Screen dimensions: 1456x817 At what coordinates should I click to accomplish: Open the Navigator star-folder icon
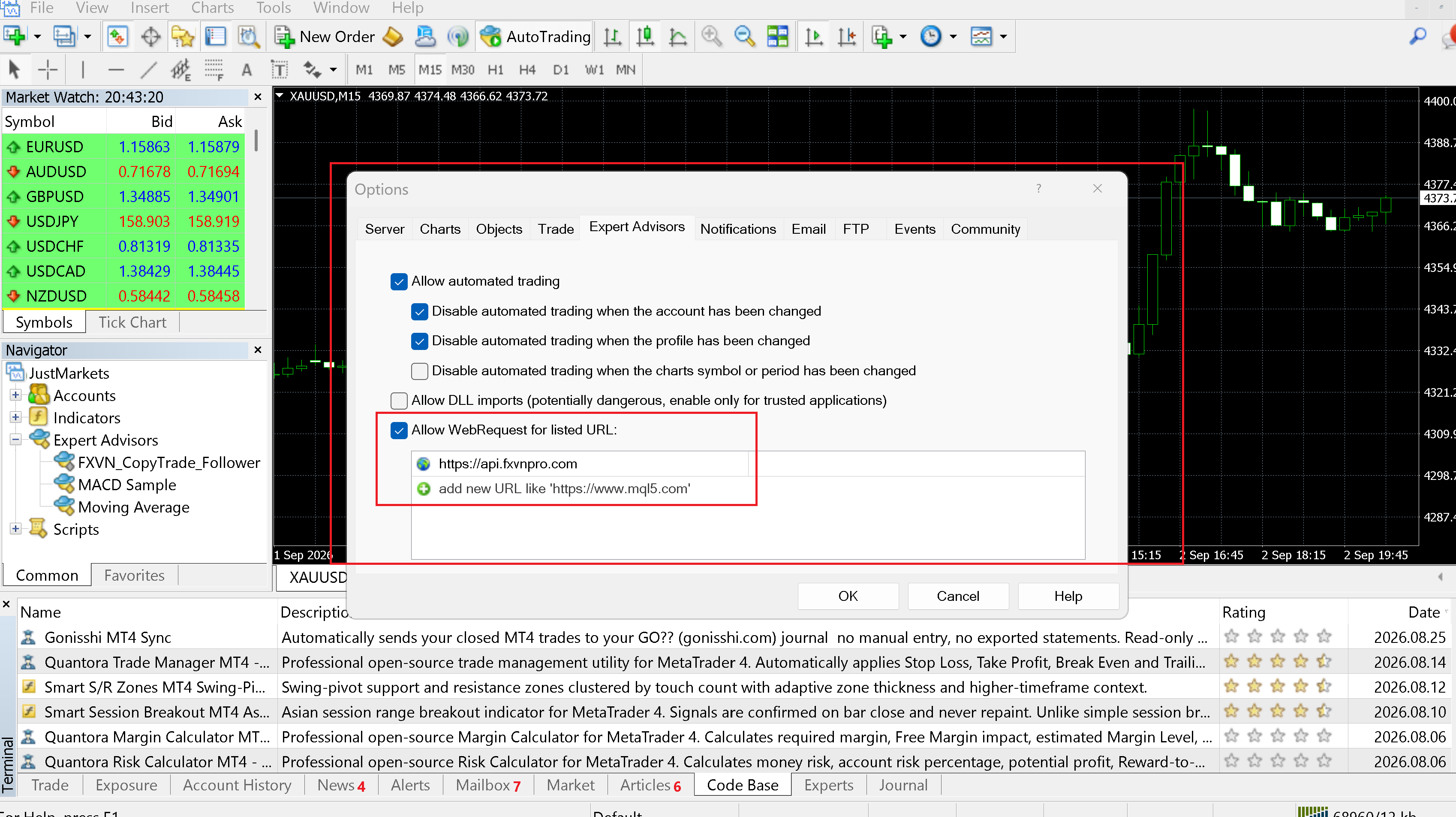click(183, 37)
